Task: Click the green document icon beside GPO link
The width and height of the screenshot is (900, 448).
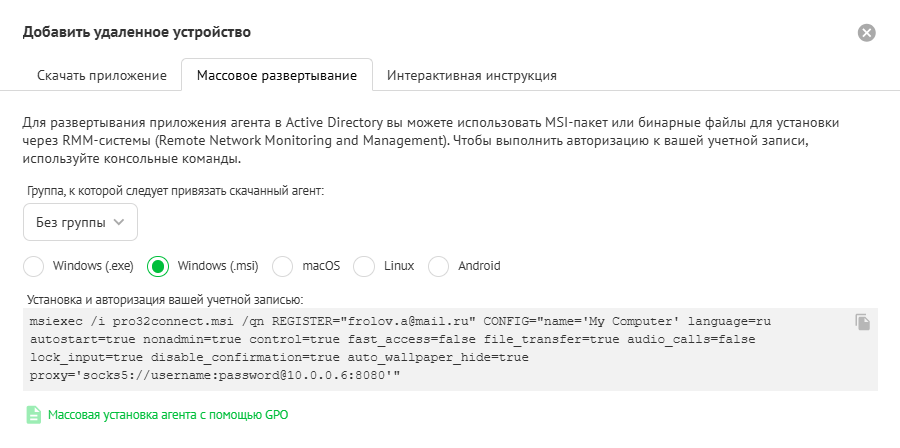Action: coord(34,414)
